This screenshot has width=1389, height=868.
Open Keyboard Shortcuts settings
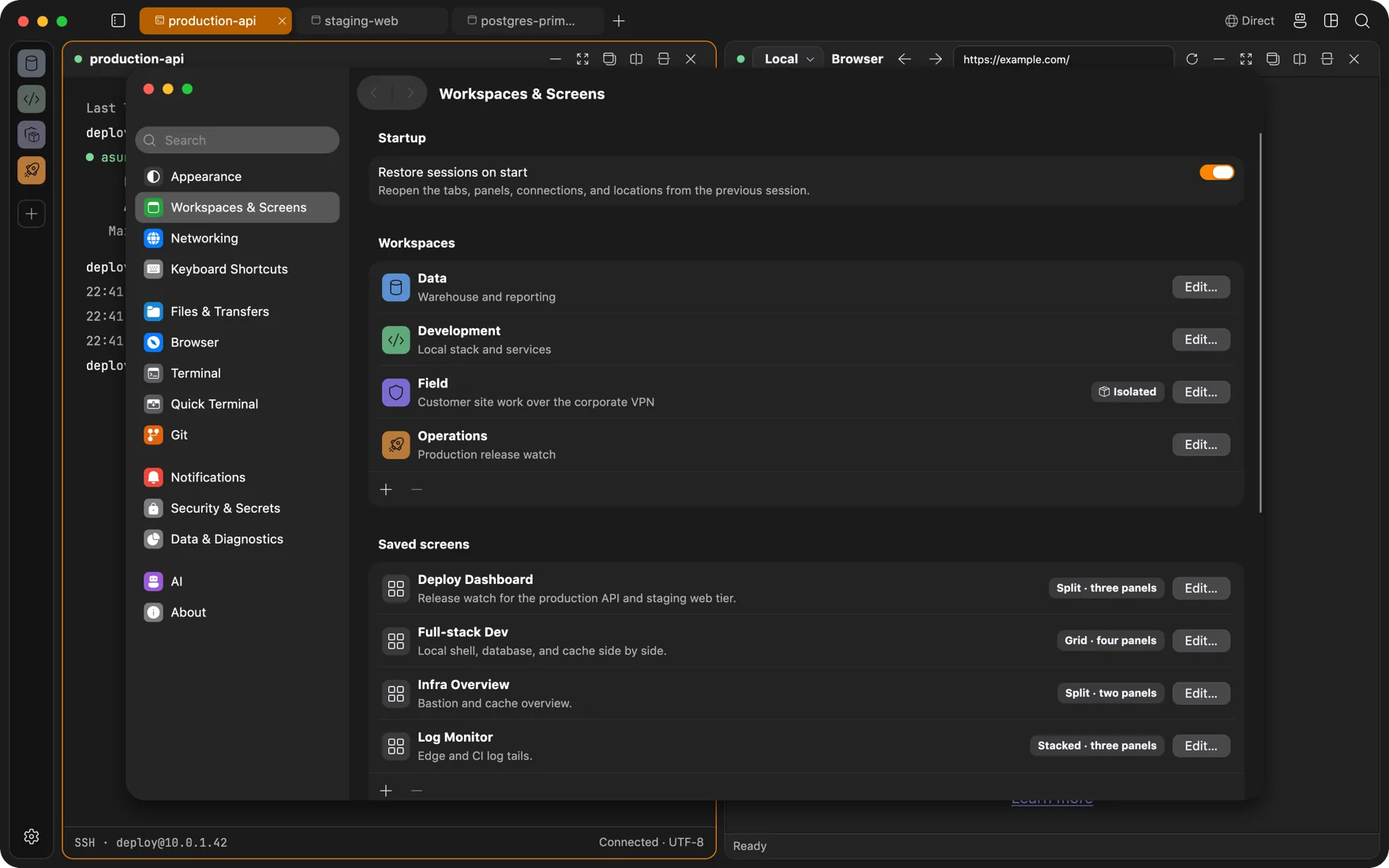tap(238, 269)
